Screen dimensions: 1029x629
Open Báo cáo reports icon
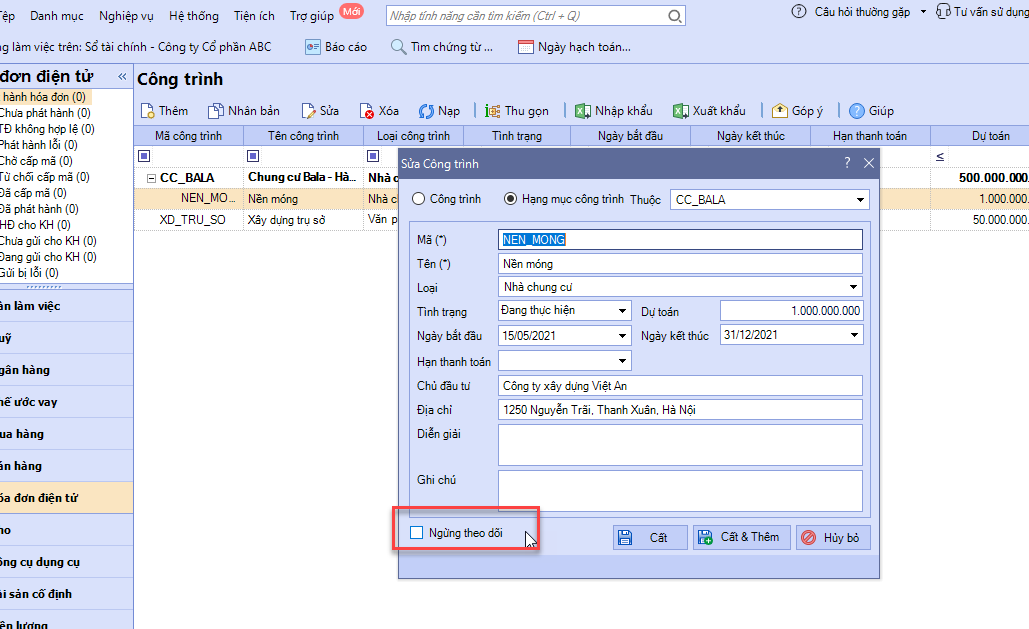(x=312, y=47)
